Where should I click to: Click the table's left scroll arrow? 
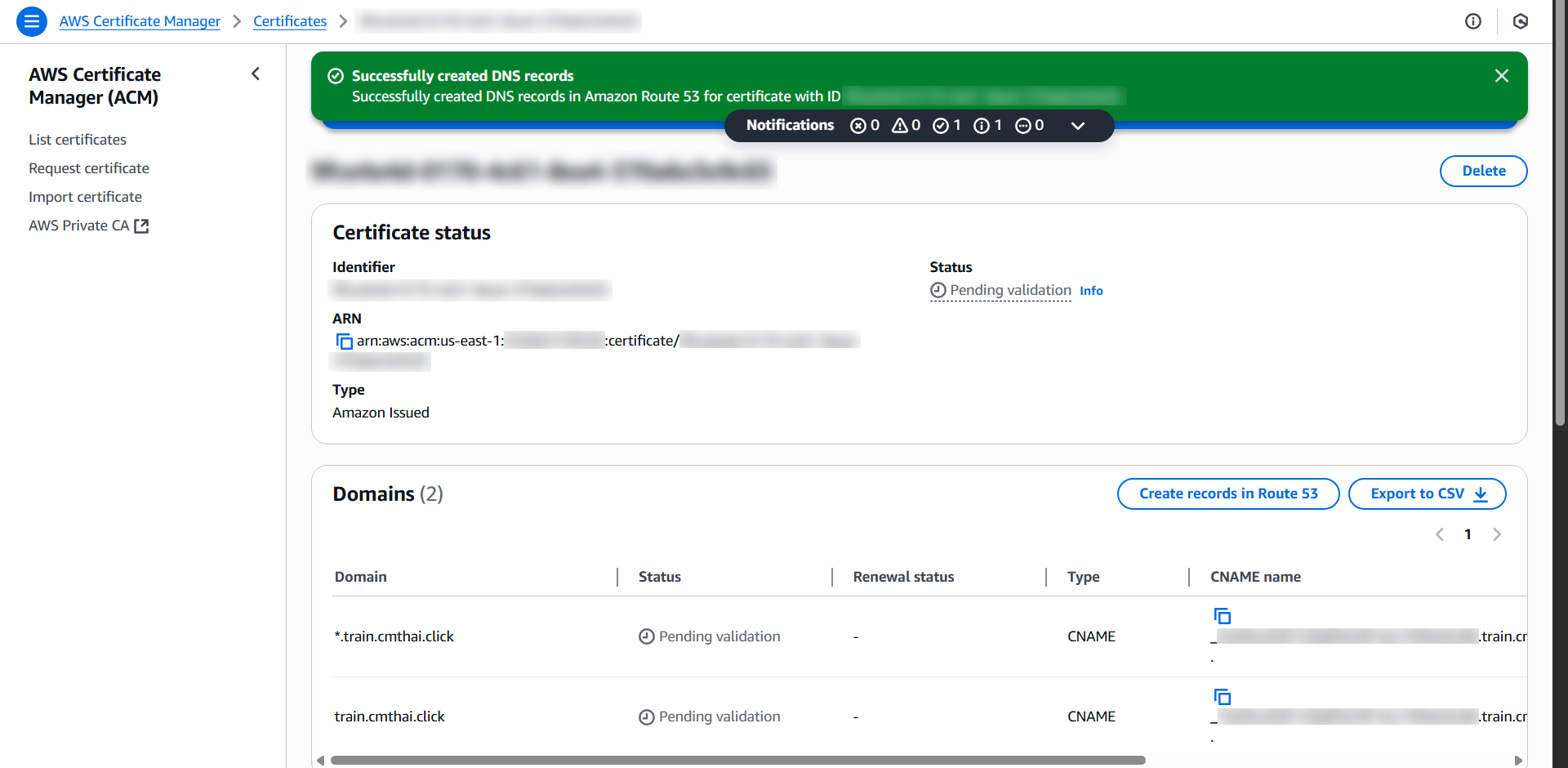tap(320, 760)
